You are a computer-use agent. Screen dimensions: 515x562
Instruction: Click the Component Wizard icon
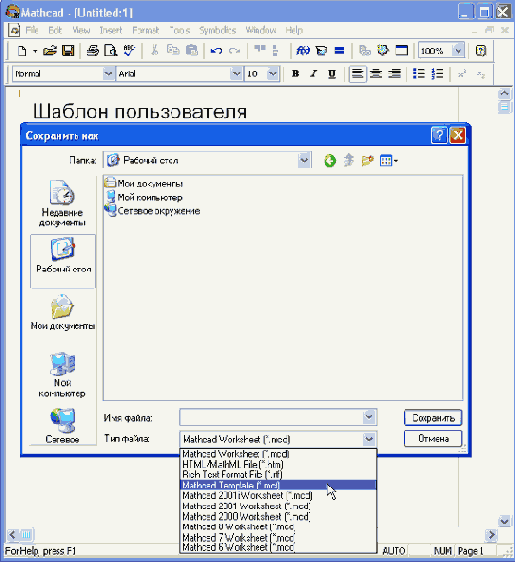383,50
